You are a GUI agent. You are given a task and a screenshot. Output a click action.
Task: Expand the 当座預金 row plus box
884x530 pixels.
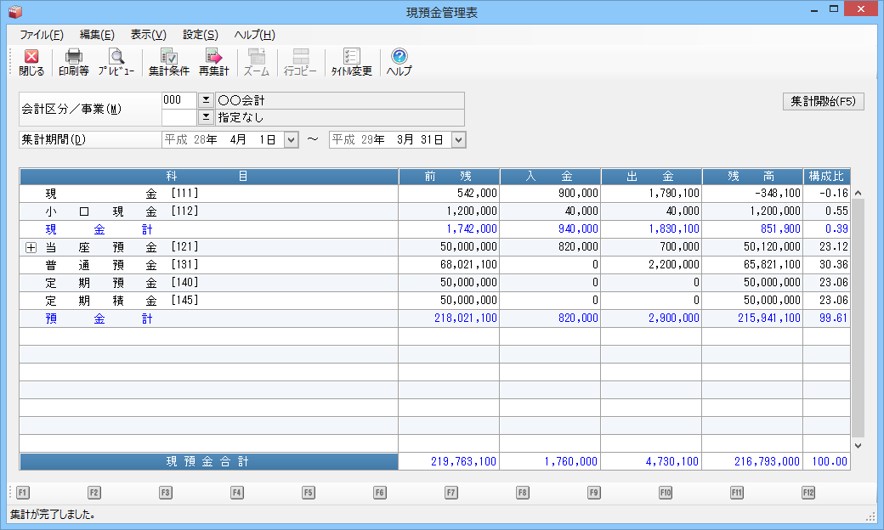(x=31, y=247)
